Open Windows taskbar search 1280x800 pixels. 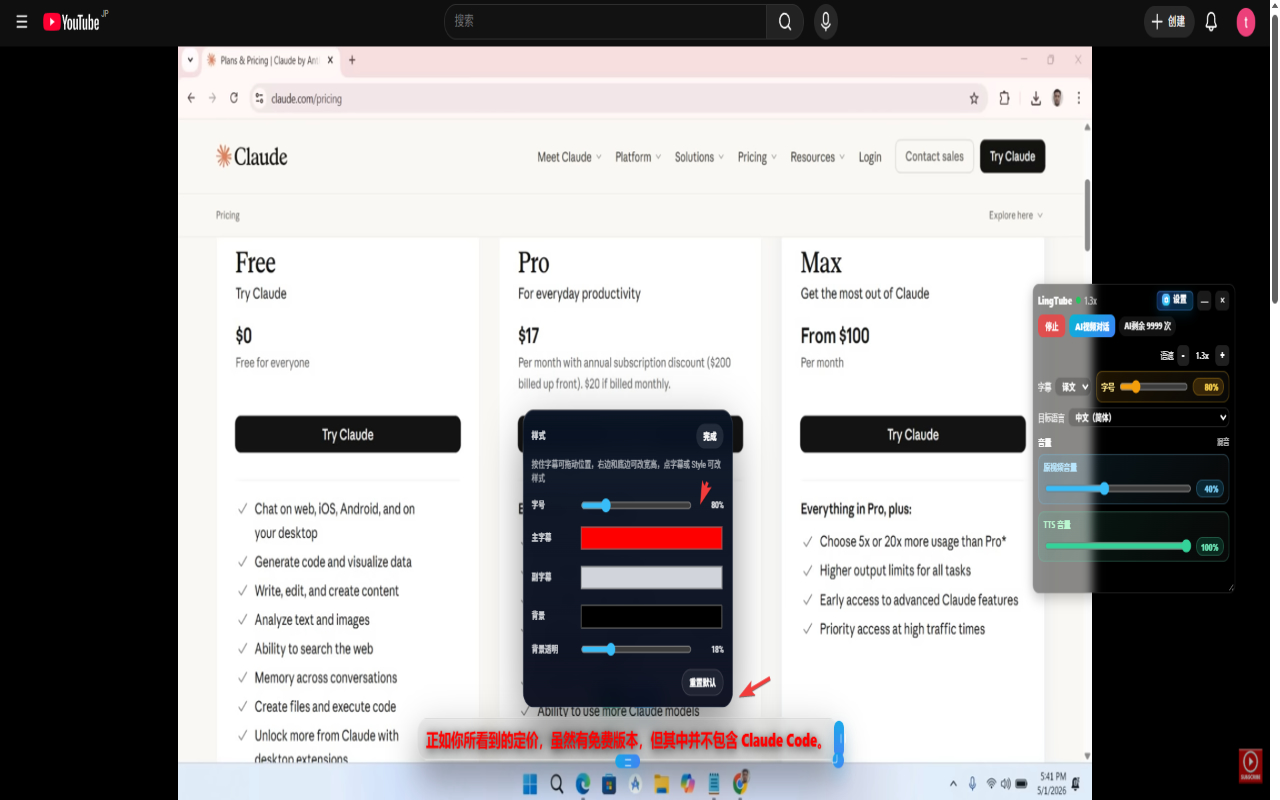pos(556,784)
